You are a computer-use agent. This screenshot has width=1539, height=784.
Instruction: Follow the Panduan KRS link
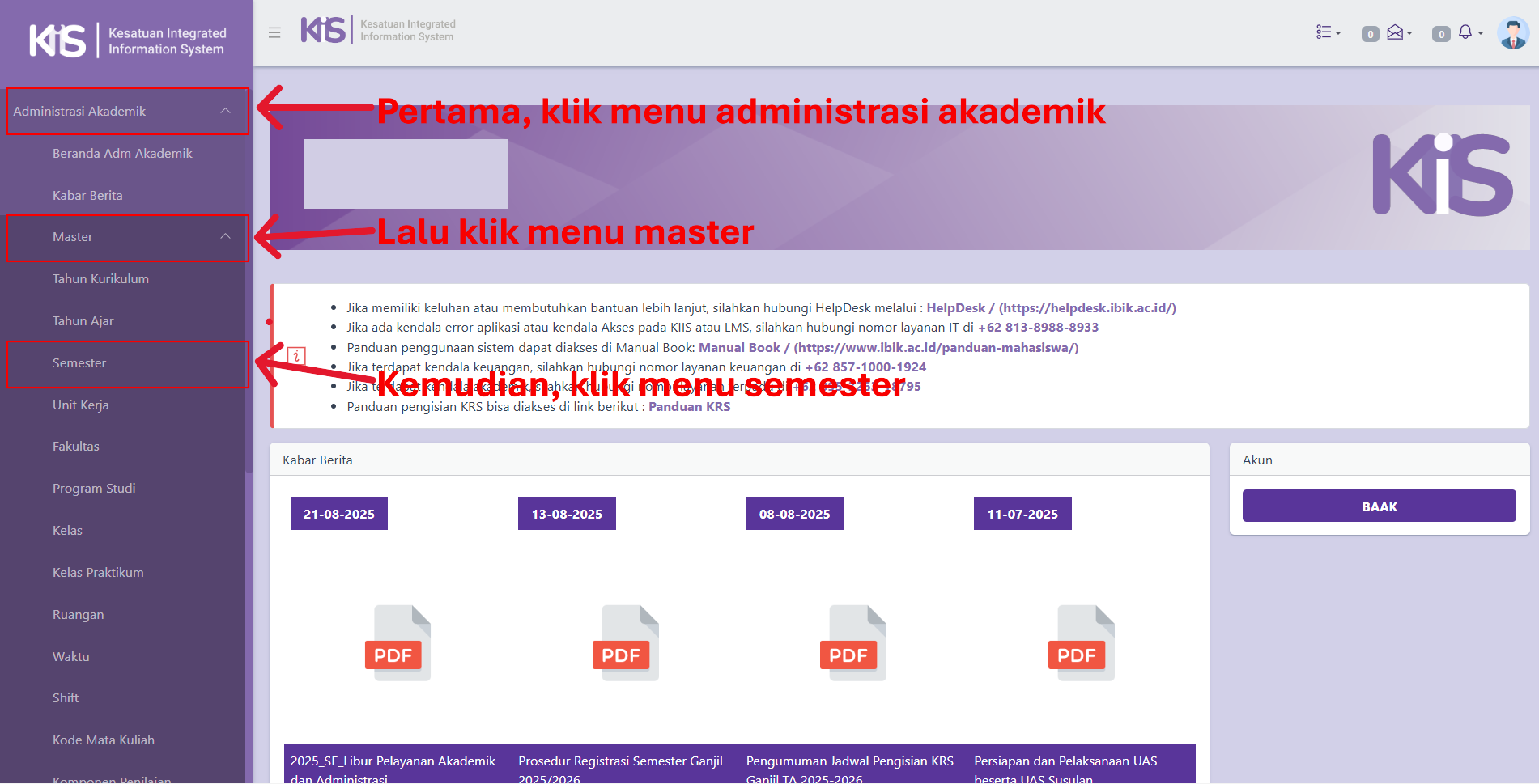[689, 407]
